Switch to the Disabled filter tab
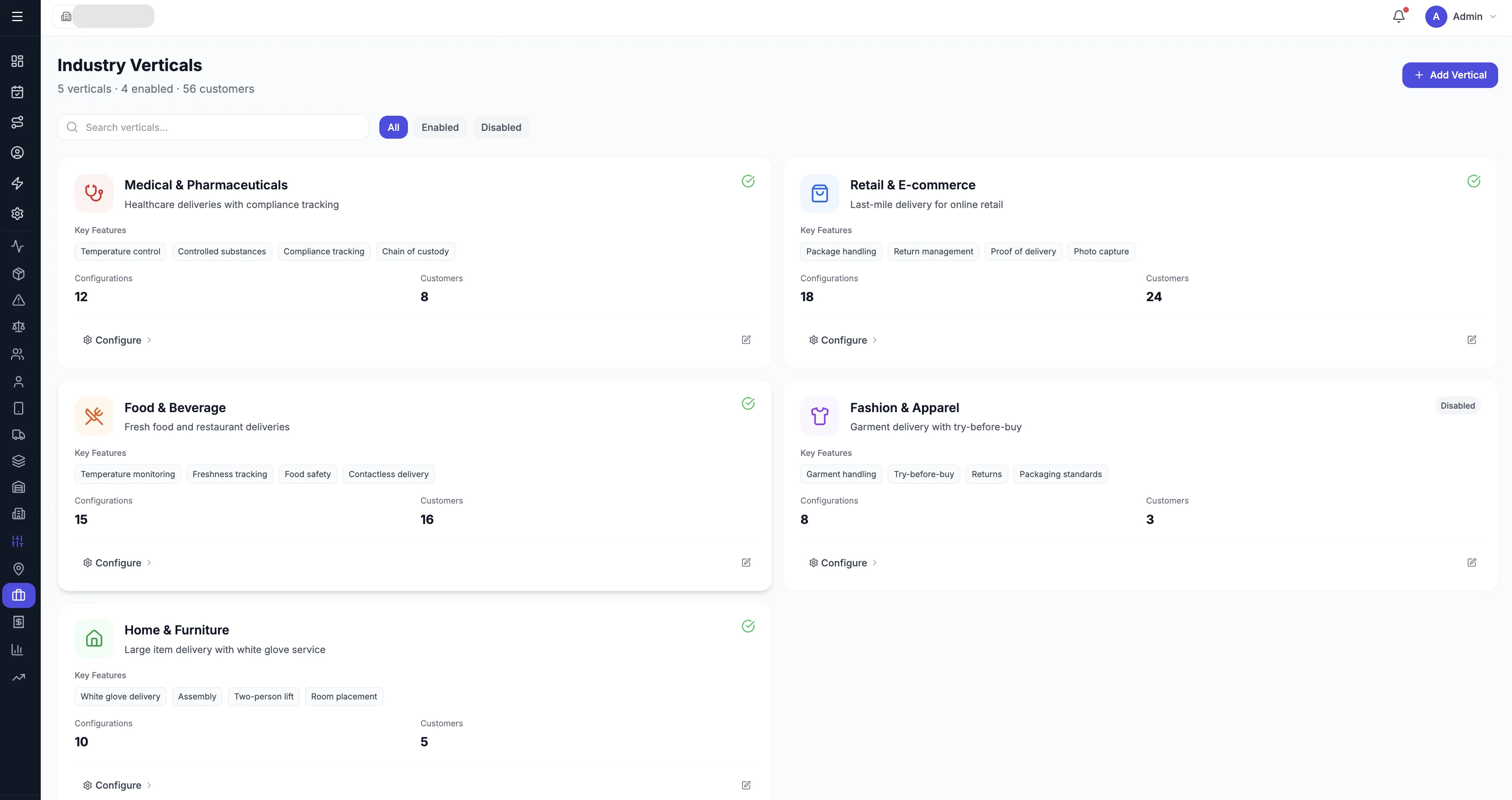The height and width of the screenshot is (800, 1512). [500, 127]
